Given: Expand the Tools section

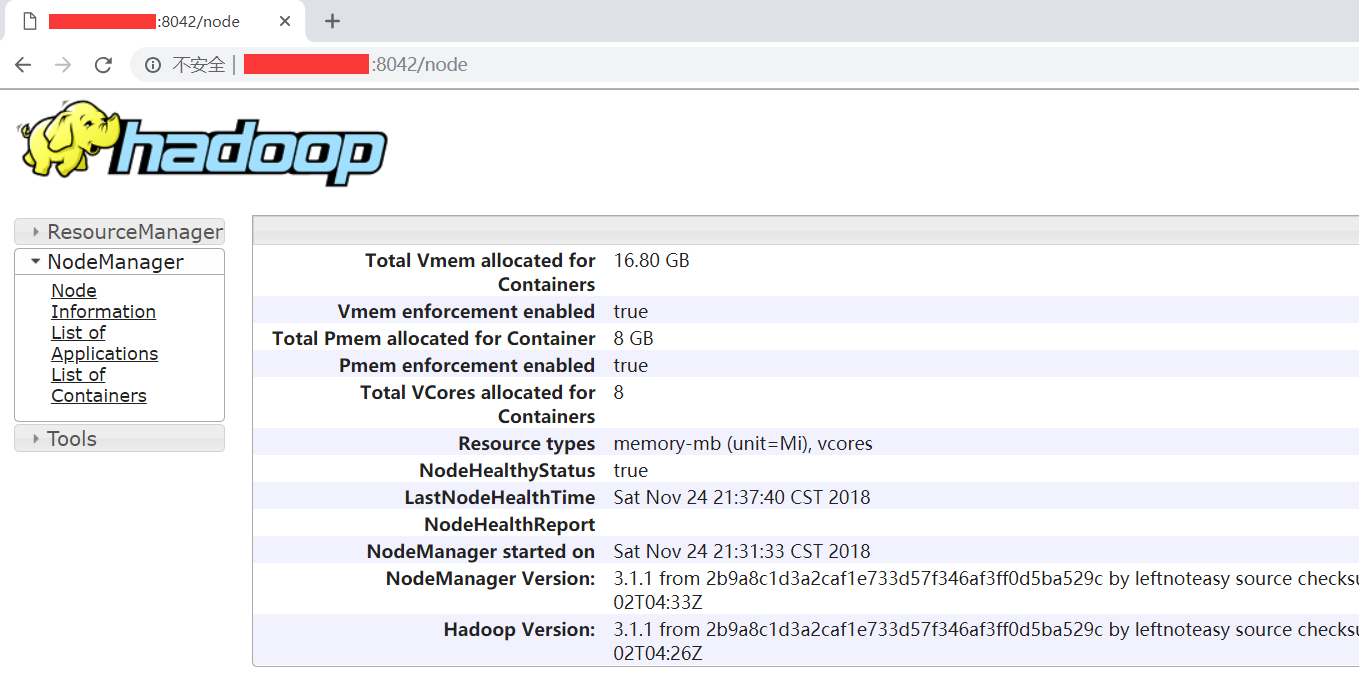Looking at the screenshot, I should (x=119, y=438).
